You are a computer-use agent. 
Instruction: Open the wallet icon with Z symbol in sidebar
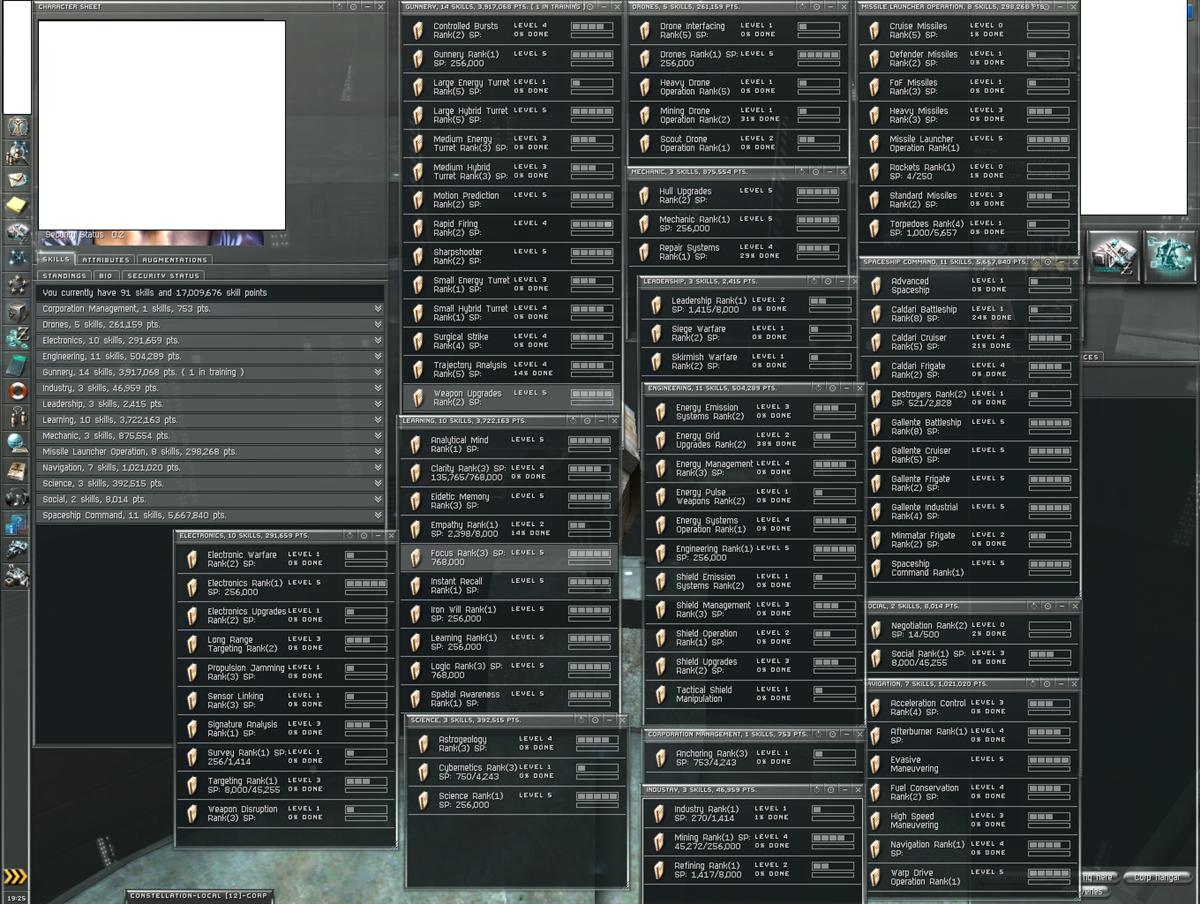pyautogui.click(x=17, y=338)
